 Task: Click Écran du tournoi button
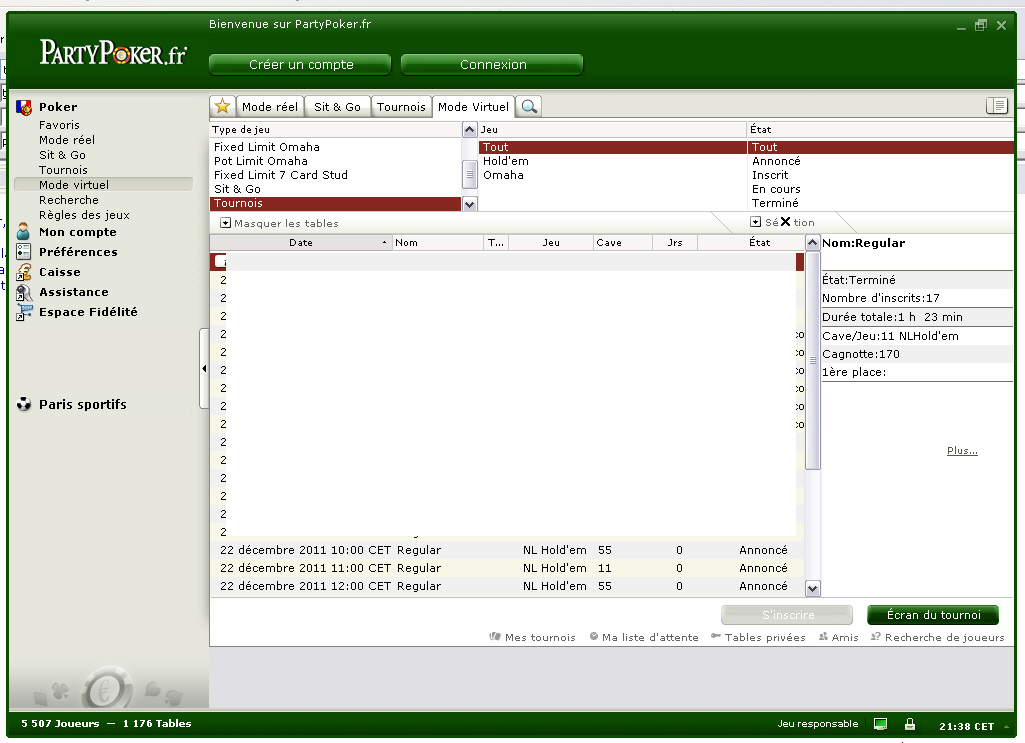[933, 615]
